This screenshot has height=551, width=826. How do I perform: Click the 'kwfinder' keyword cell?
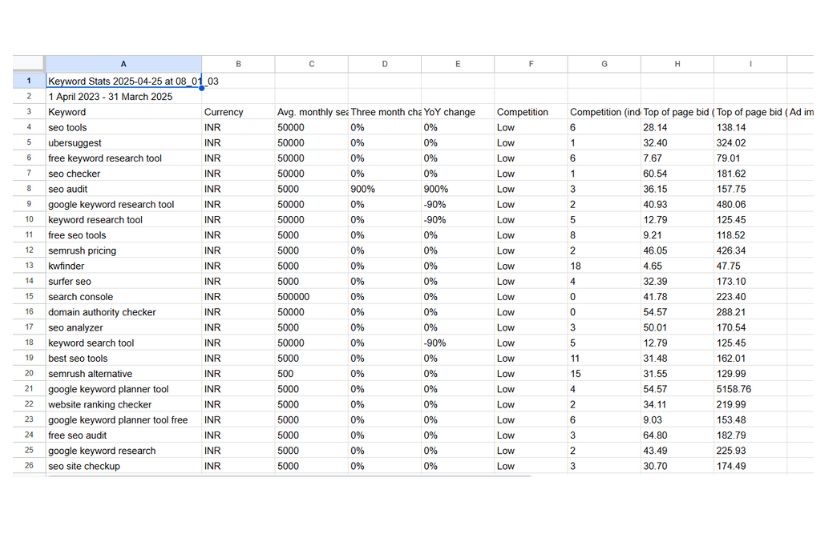point(123,266)
